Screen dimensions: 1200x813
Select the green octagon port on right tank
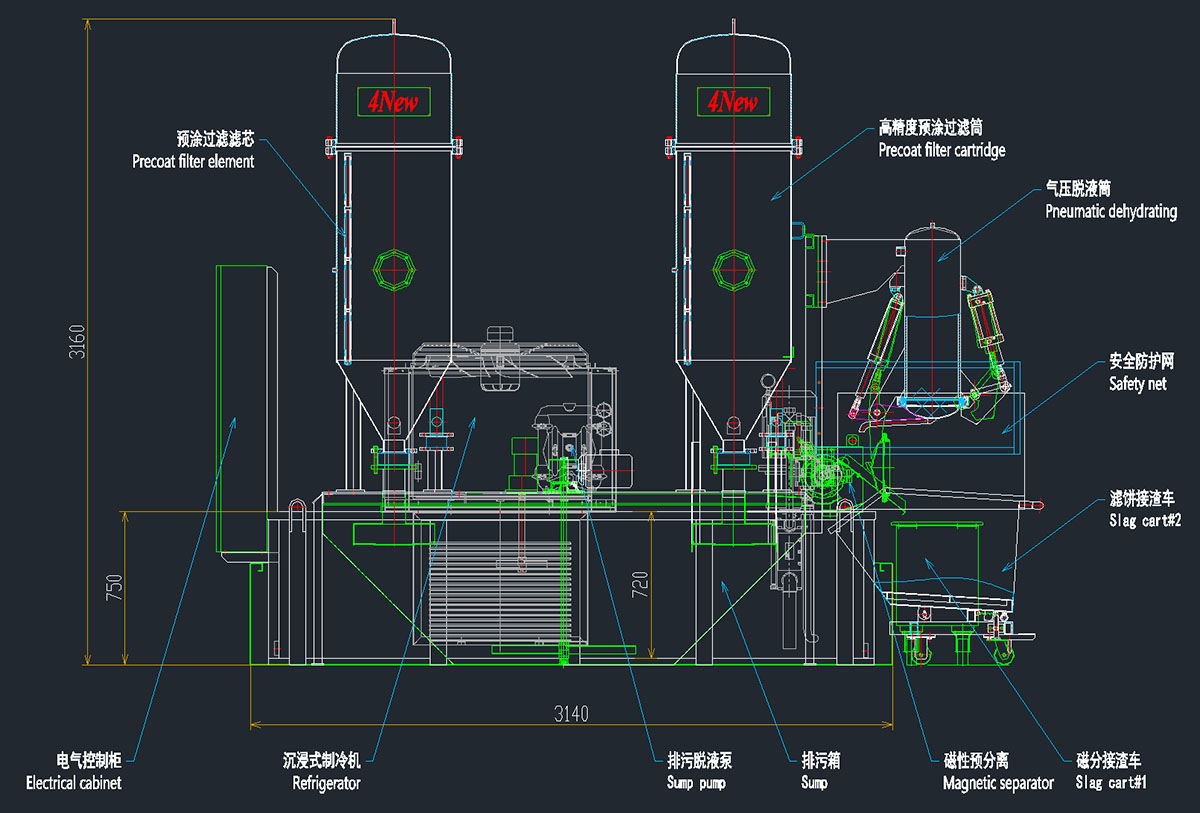tap(733, 268)
